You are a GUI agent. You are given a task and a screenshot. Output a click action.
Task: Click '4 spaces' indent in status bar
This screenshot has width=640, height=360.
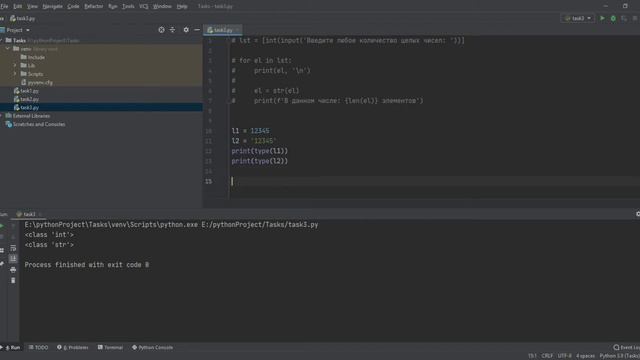click(585, 356)
